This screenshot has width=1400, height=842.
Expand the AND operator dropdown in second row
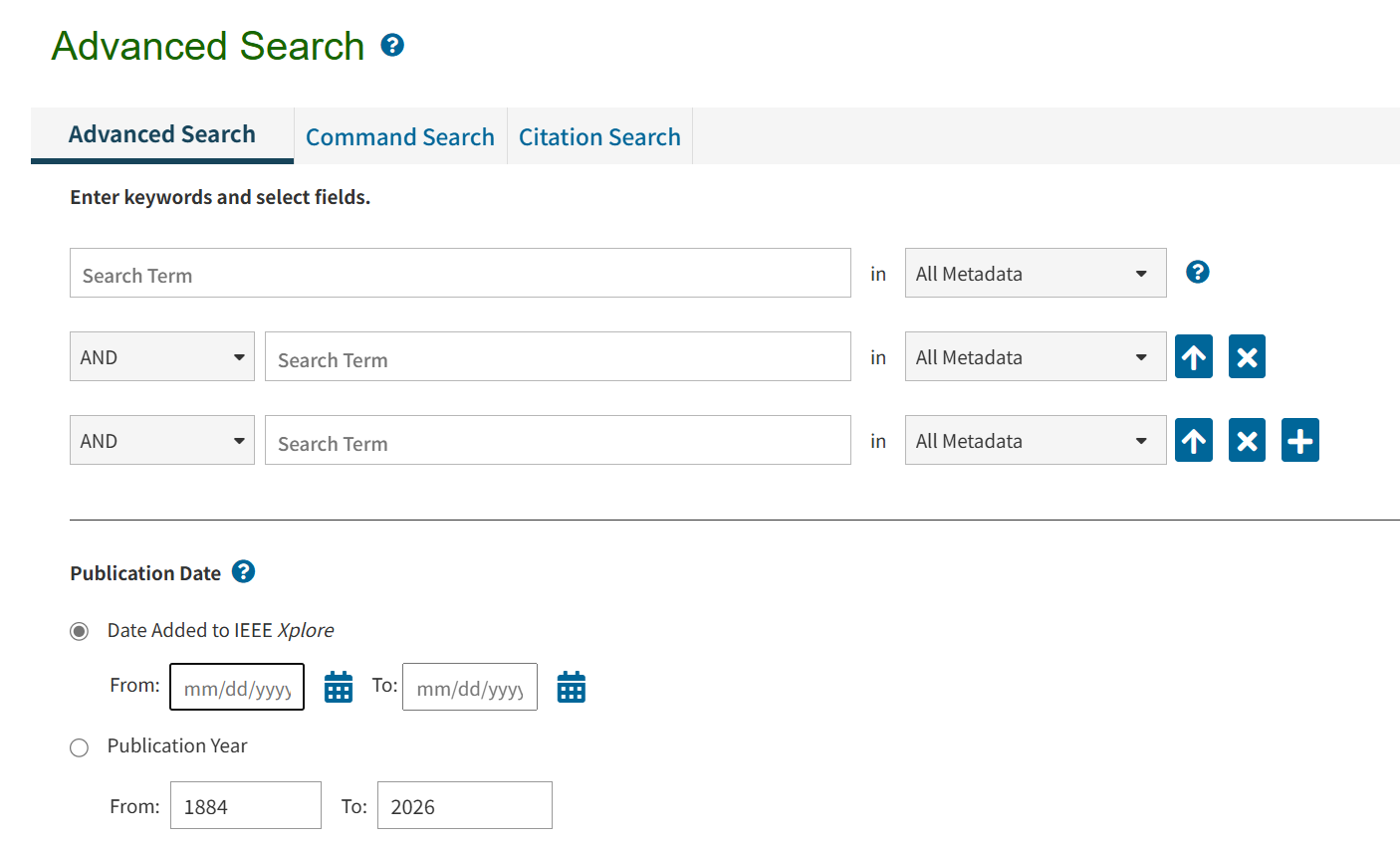161,355
